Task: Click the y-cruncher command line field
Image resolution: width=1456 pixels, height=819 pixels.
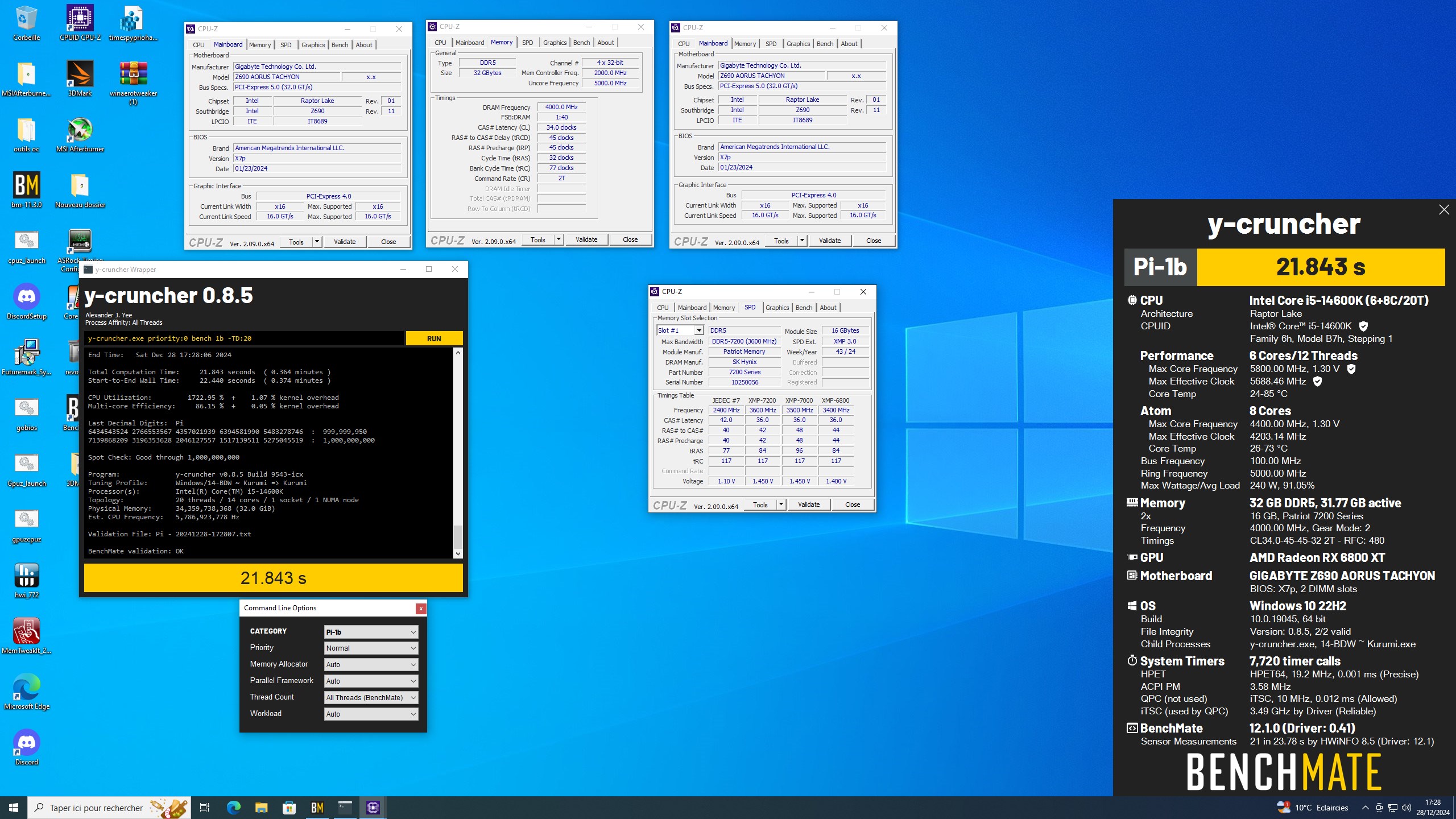Action: pos(244,338)
